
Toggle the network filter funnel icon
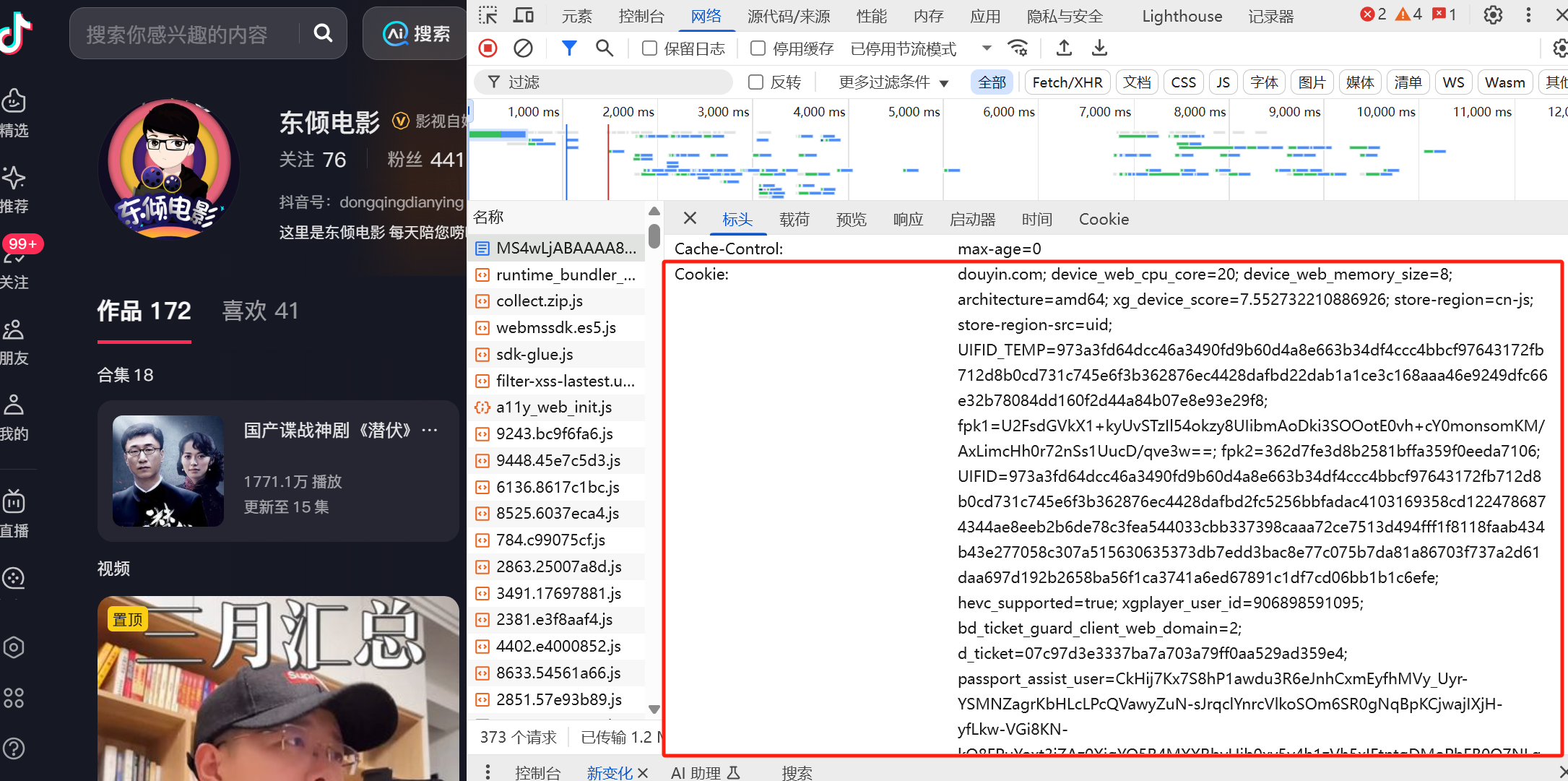pos(569,48)
